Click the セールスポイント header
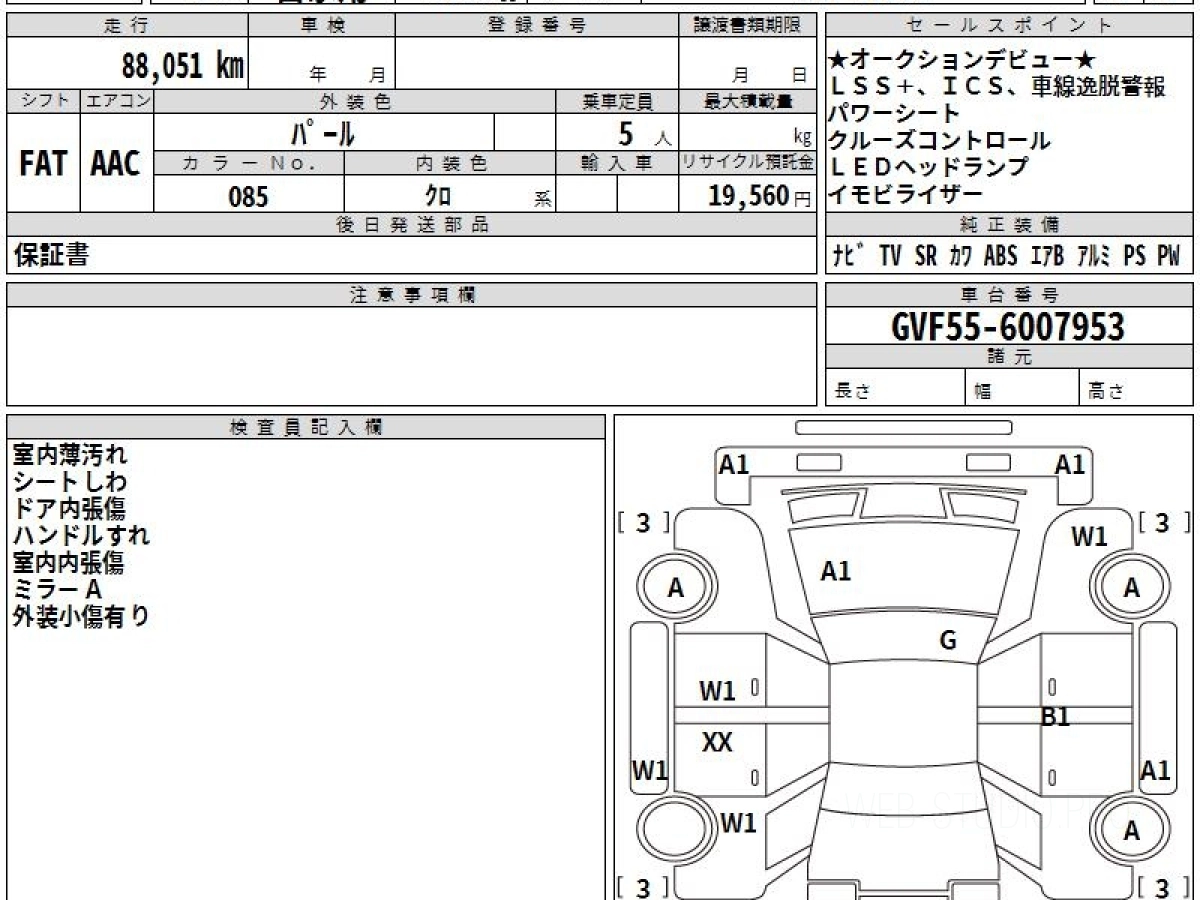 (x=1010, y=26)
